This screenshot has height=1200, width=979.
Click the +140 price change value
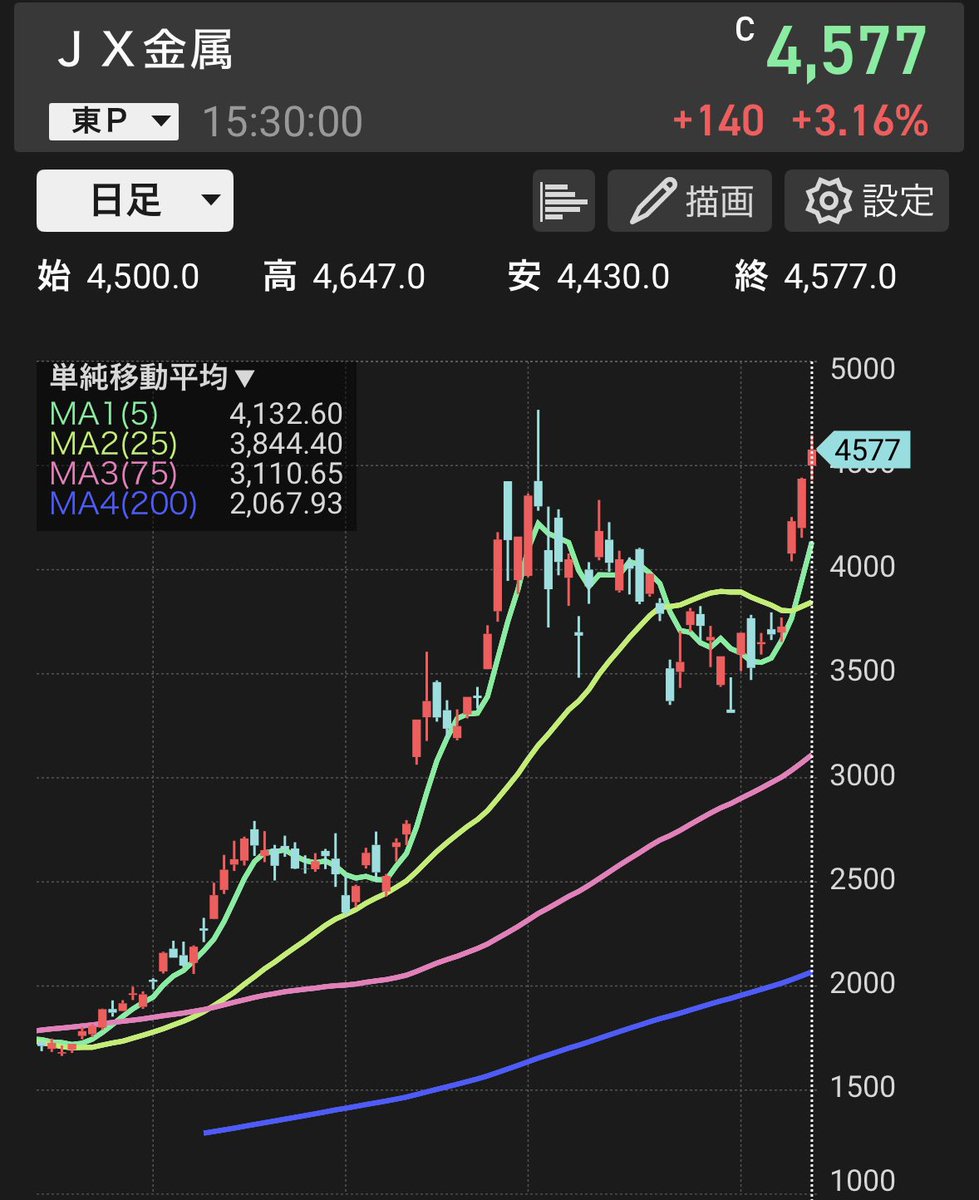(718, 122)
